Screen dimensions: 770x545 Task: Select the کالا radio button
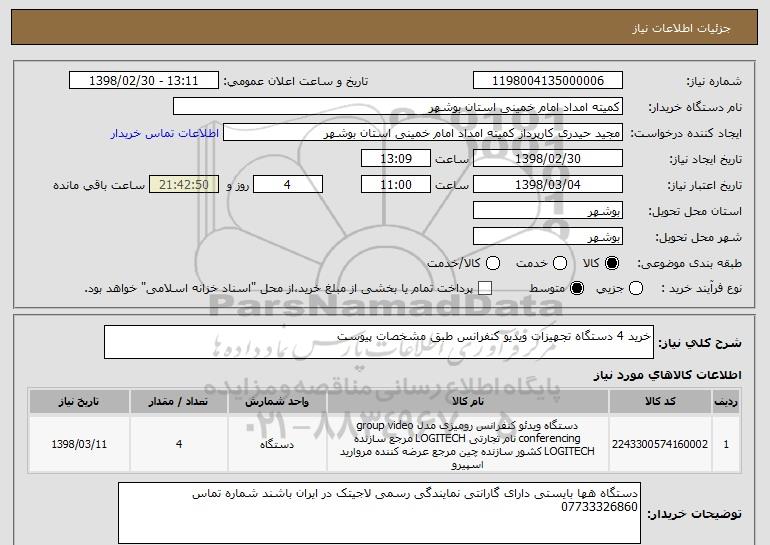click(x=612, y=264)
